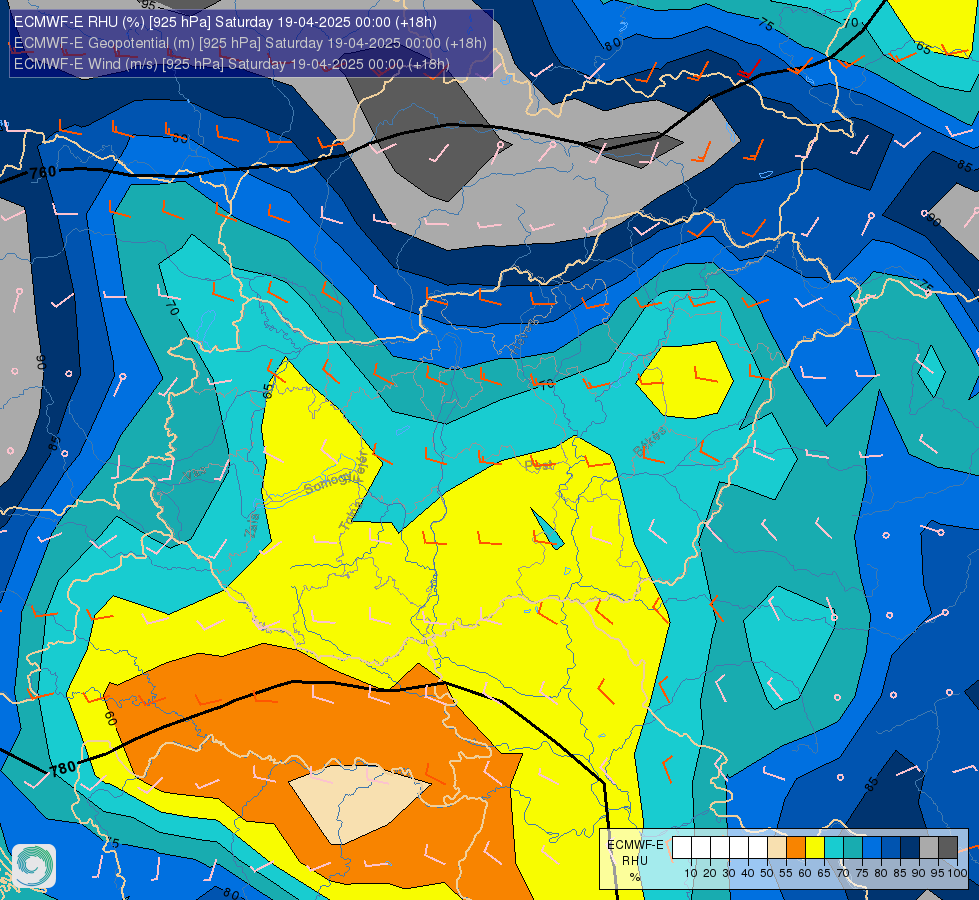Pick the medium blue 80–85 legend swatch
The width and height of the screenshot is (979, 900).
pos(891,848)
